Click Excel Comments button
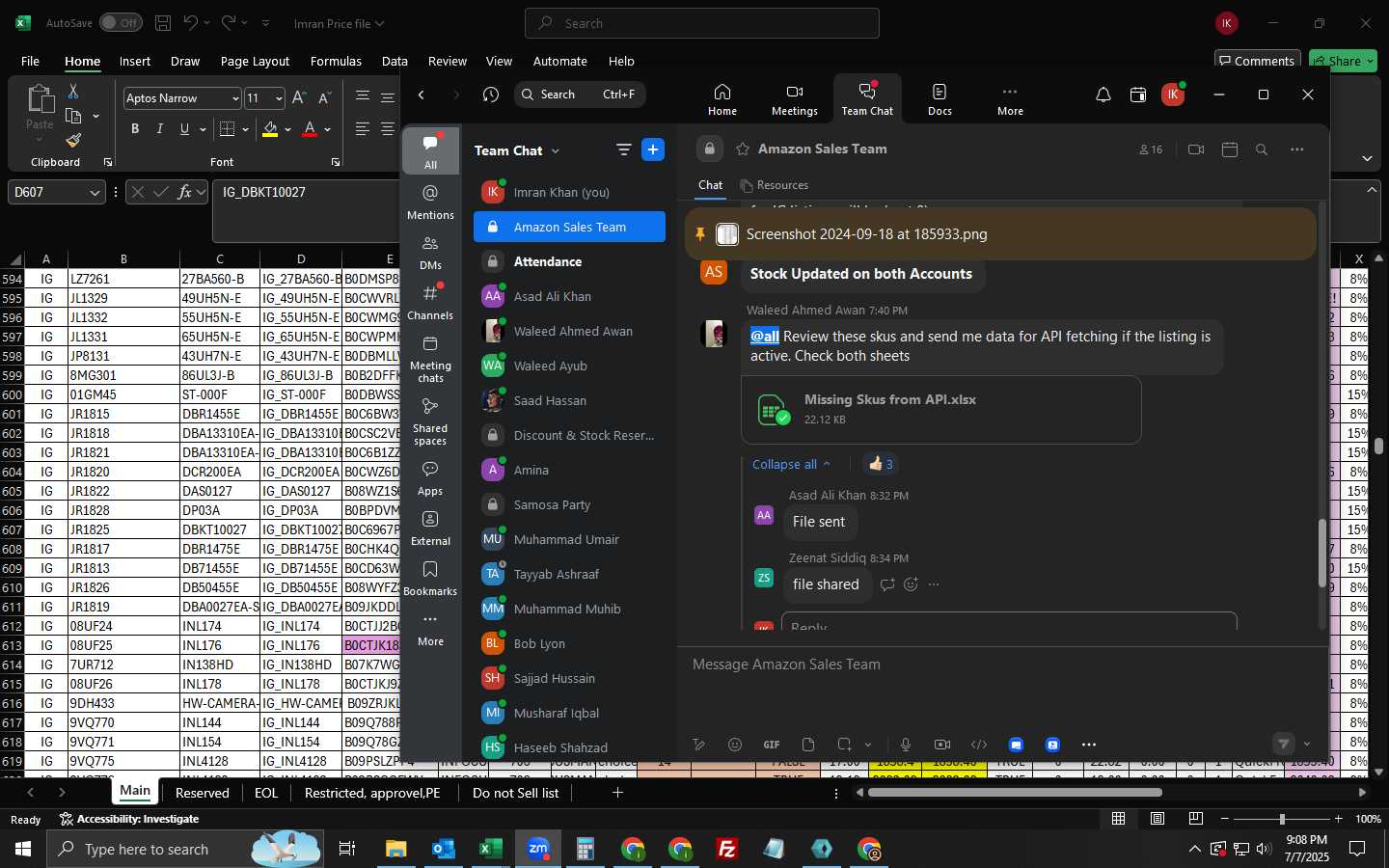 [1258, 60]
